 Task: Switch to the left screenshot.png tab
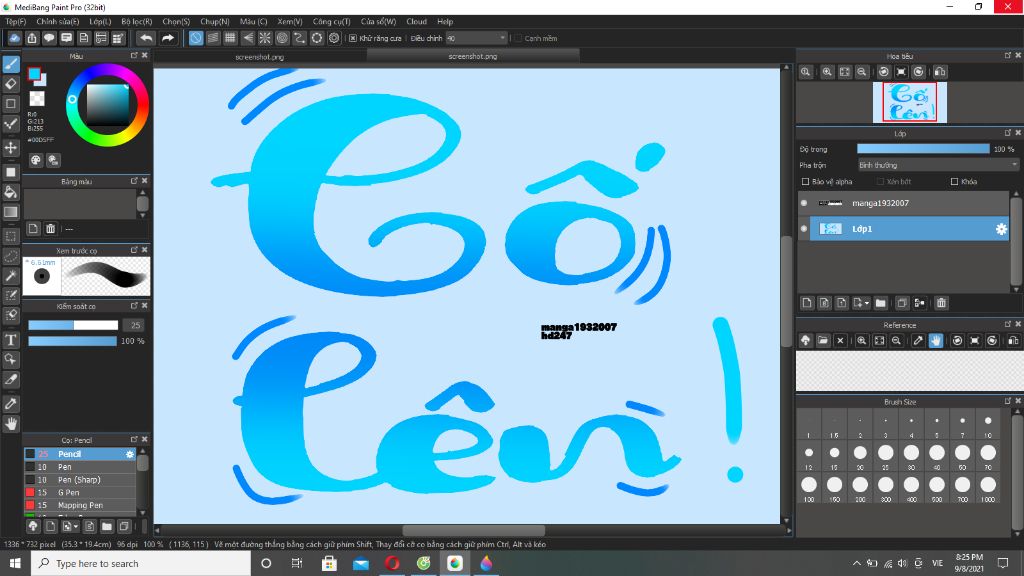tap(259, 57)
